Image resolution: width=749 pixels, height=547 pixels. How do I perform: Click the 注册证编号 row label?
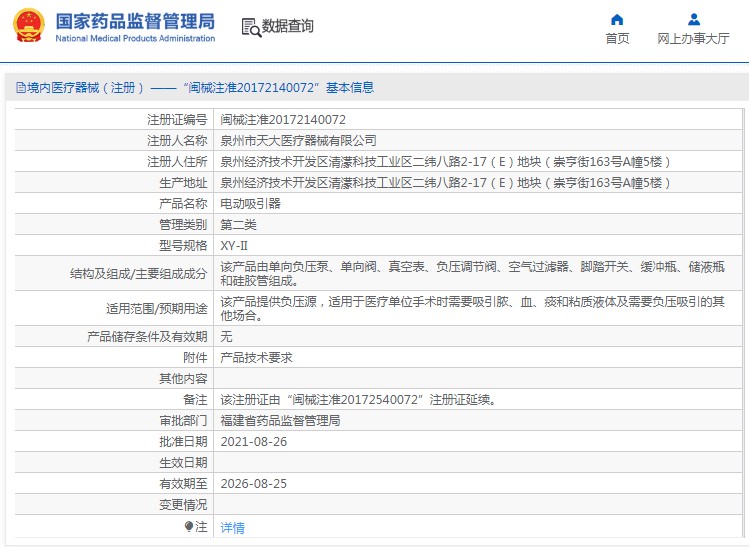[177, 119]
